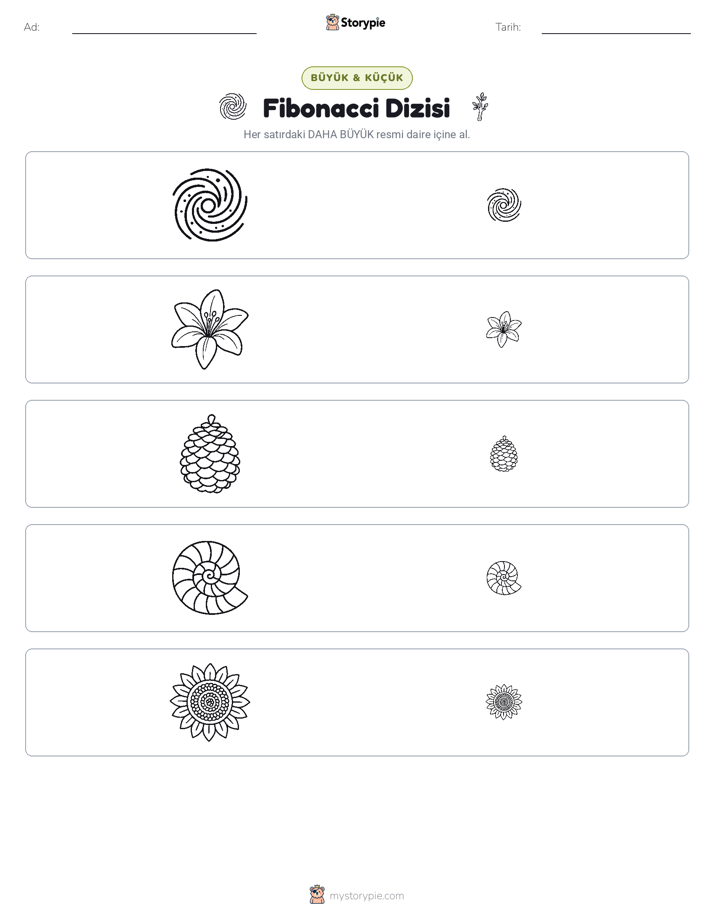The image size is (714, 924).
Task: Circle the large nautilus shell image
Action: [x=210, y=578]
